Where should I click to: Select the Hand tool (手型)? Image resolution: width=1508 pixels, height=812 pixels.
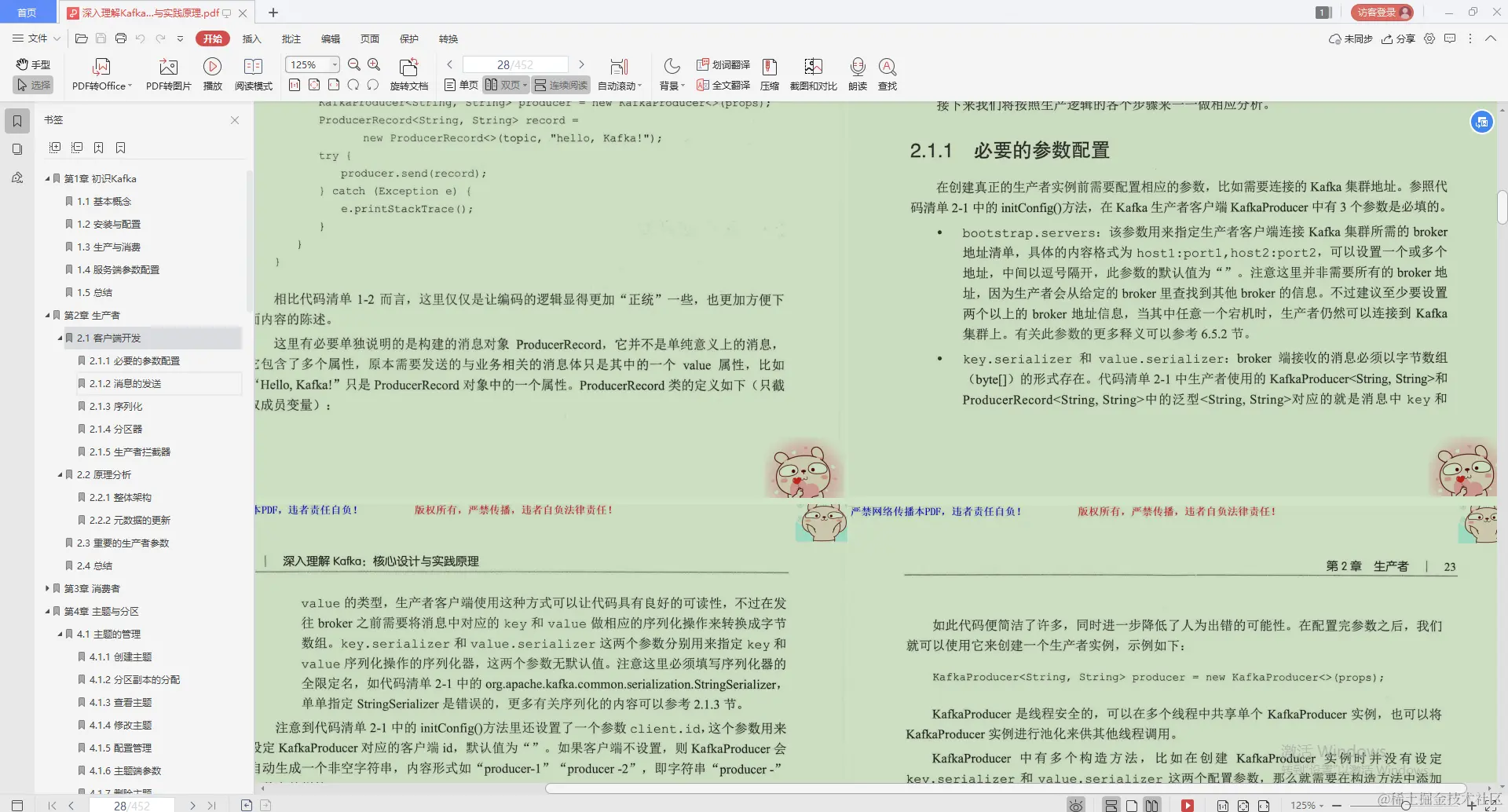(x=33, y=65)
